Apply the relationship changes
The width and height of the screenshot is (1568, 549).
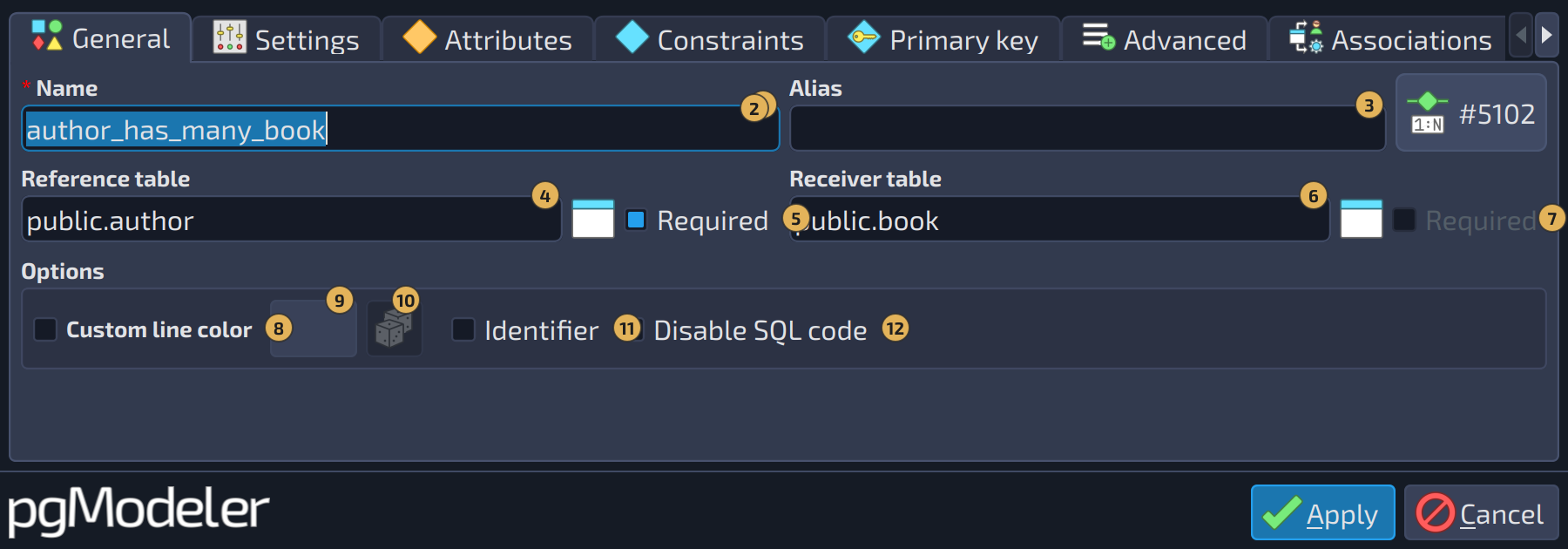[1322, 512]
